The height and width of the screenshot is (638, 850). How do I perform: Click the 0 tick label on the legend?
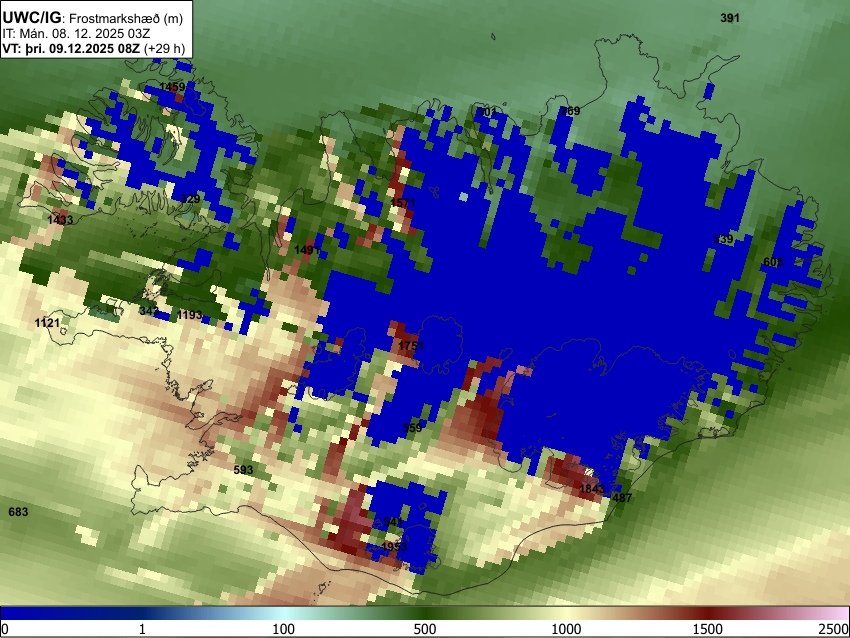[5, 629]
